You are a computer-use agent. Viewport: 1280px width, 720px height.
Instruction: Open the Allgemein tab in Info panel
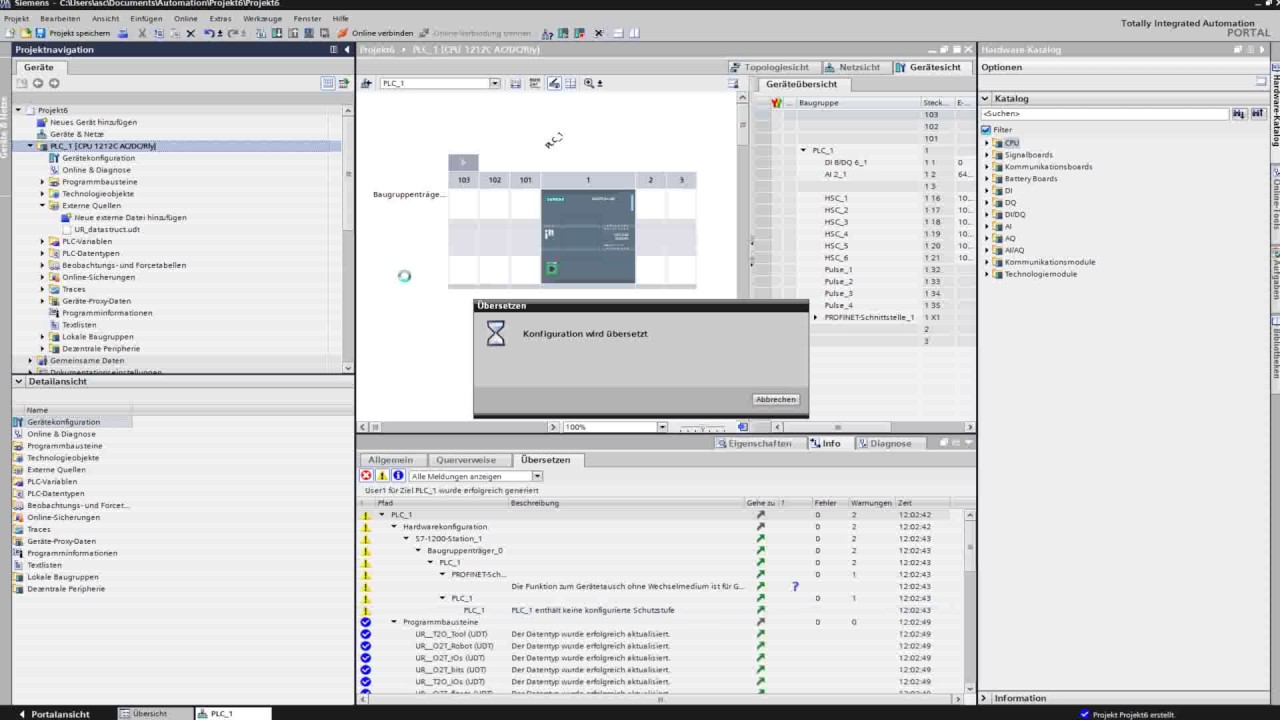click(390, 460)
